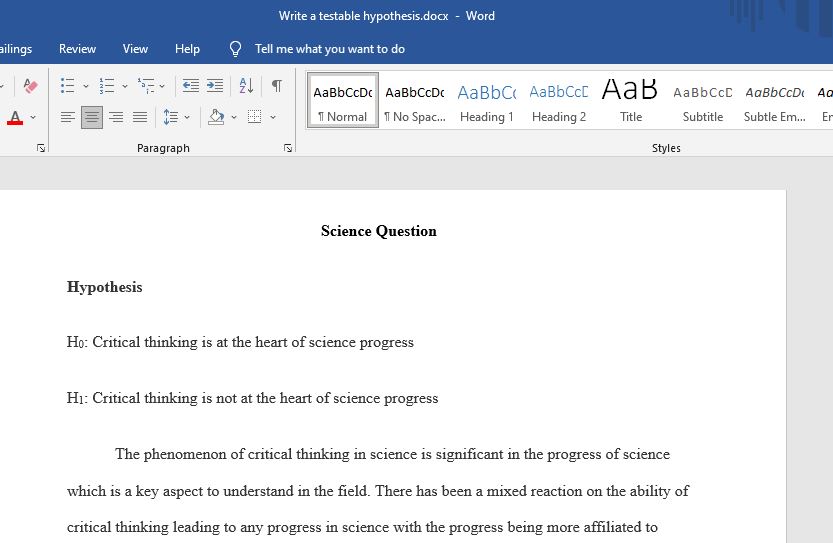The image size is (833, 543).
Task: Open borders dropdown arrow
Action: pyautogui.click(x=273, y=117)
